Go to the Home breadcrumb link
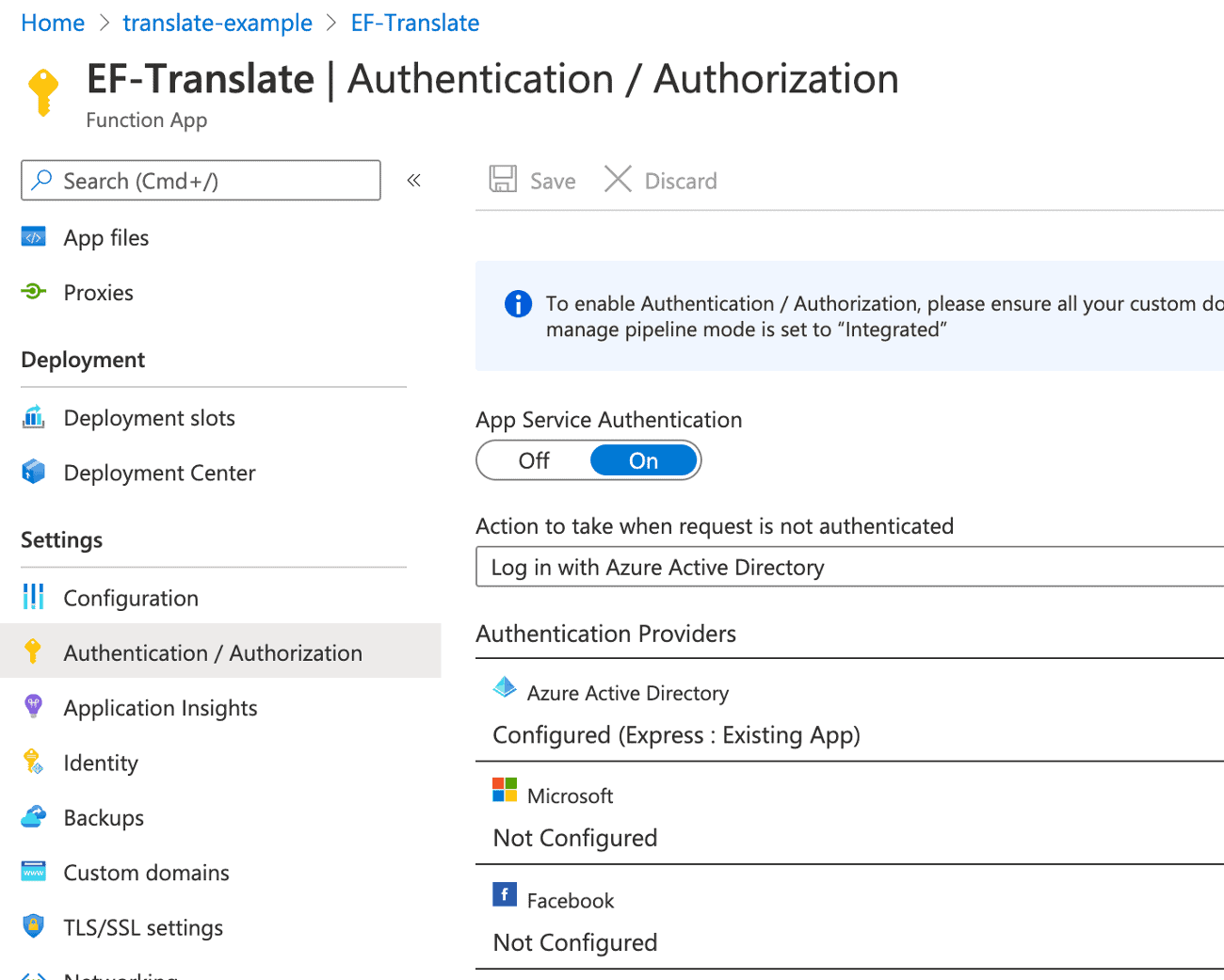1224x980 pixels. coord(53,23)
